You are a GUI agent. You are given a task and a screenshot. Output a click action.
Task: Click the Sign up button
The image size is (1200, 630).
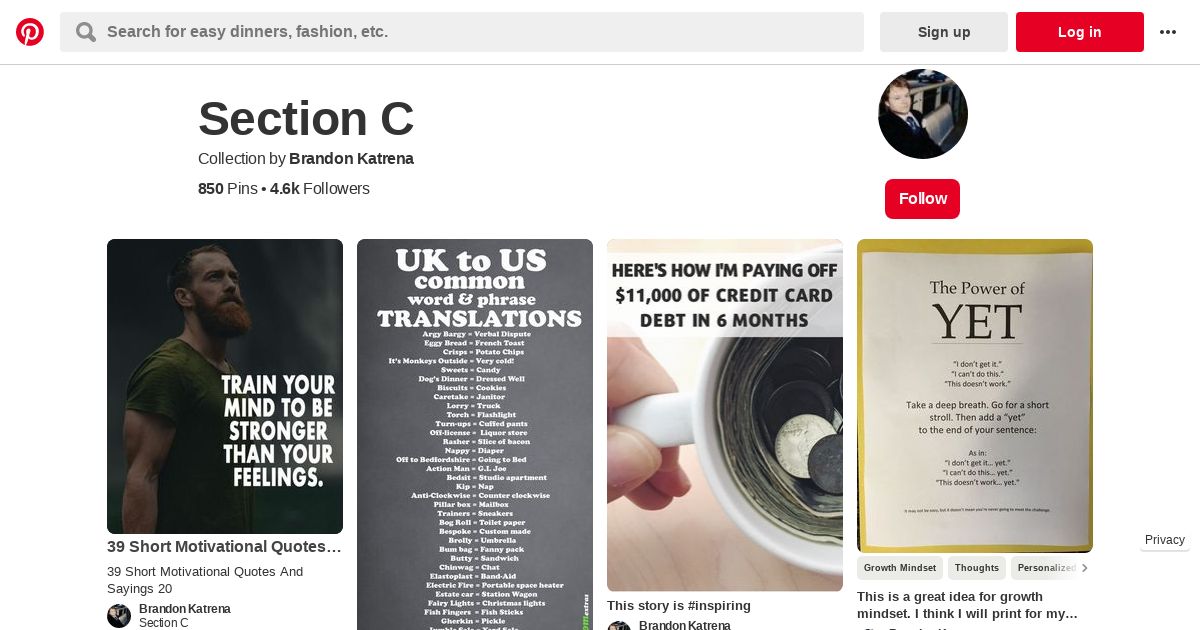[x=944, y=32]
